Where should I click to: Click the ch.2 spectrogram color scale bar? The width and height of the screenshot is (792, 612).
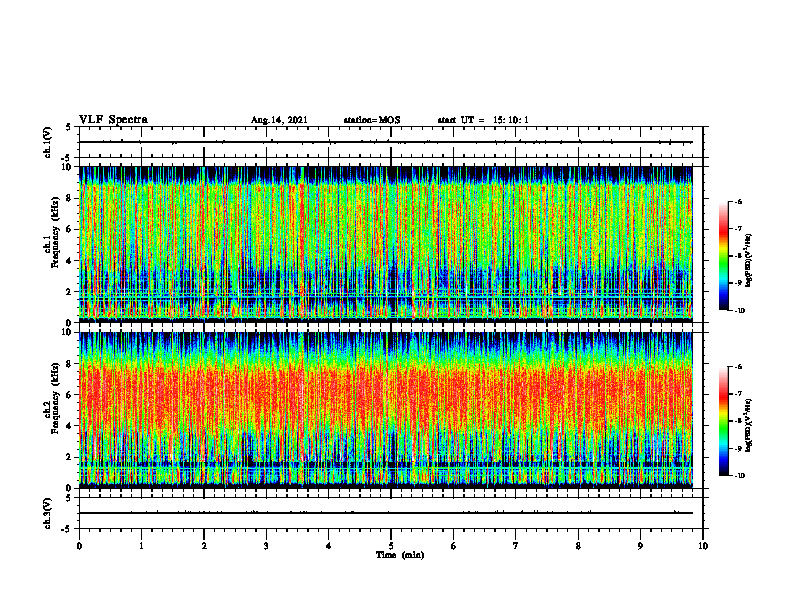[723, 421]
